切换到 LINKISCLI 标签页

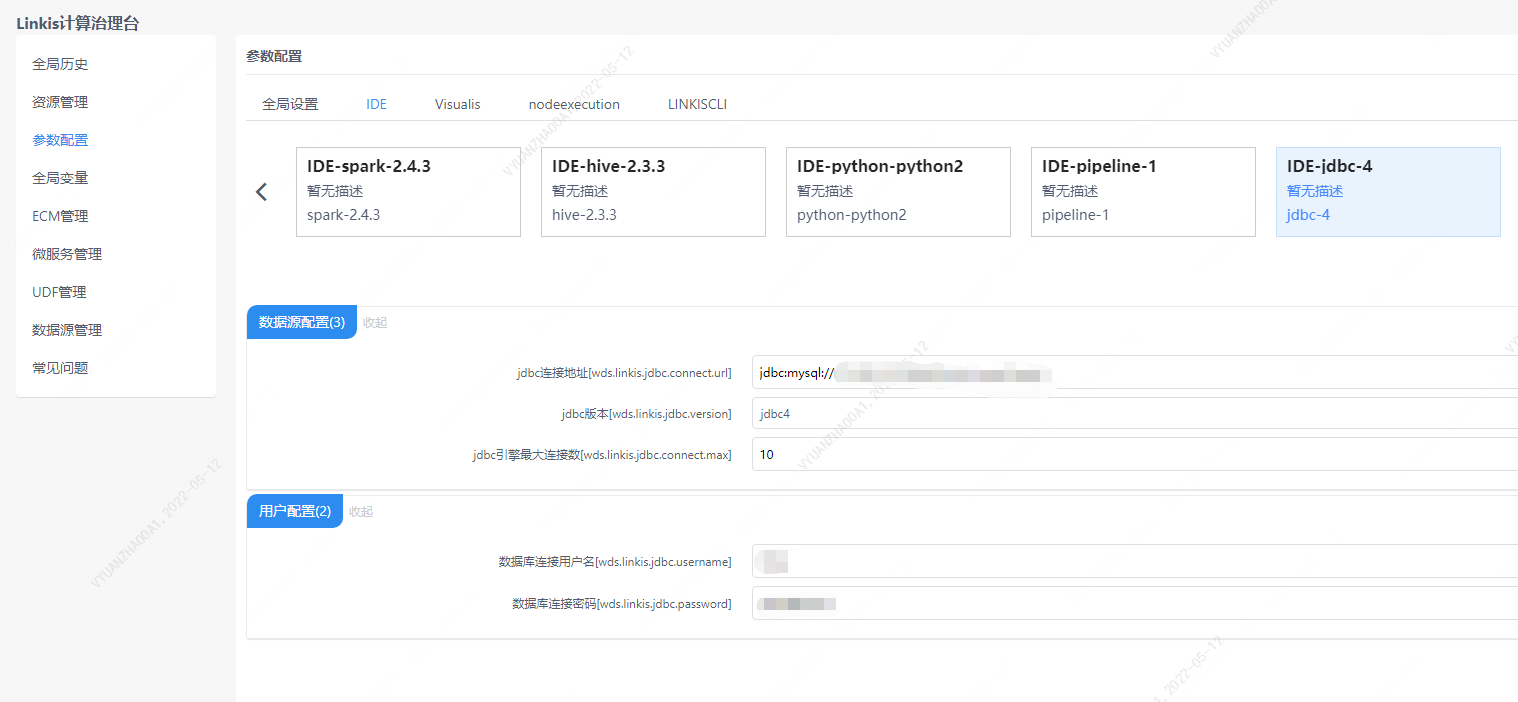[696, 103]
